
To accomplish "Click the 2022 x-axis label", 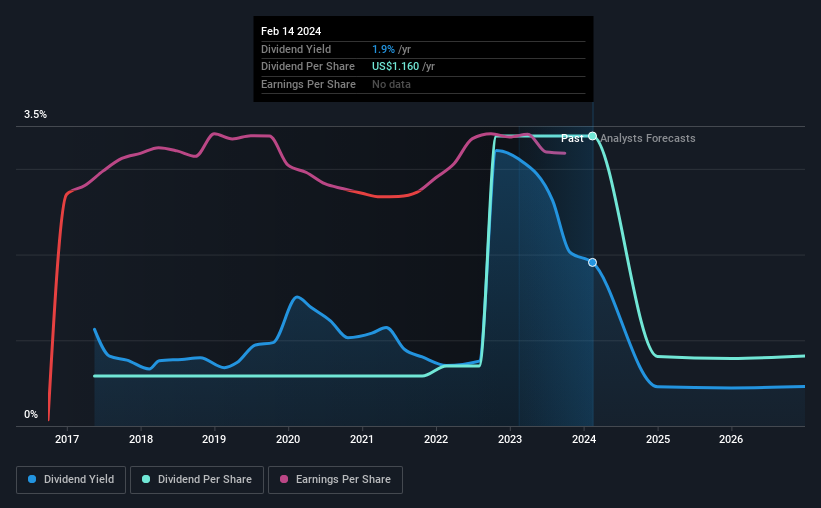I will (x=436, y=439).
